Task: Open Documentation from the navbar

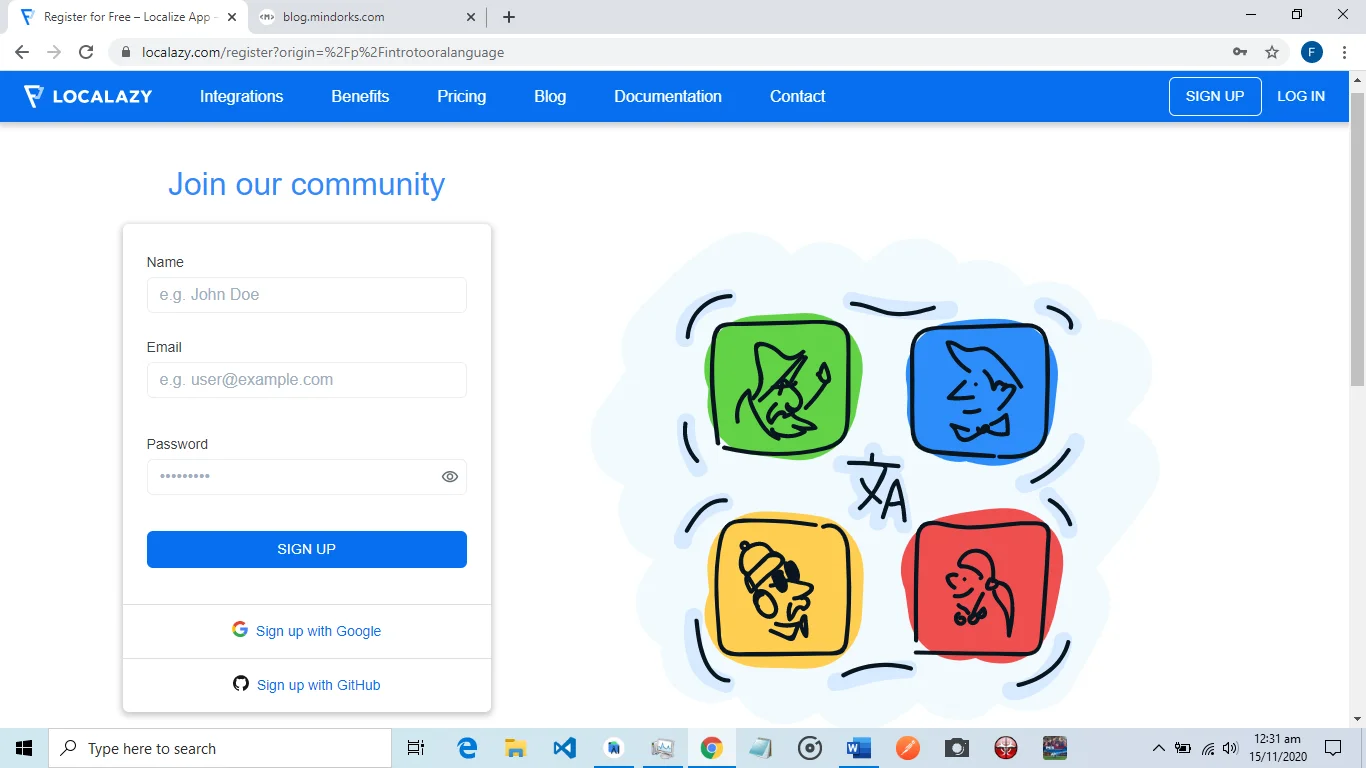Action: (x=668, y=96)
